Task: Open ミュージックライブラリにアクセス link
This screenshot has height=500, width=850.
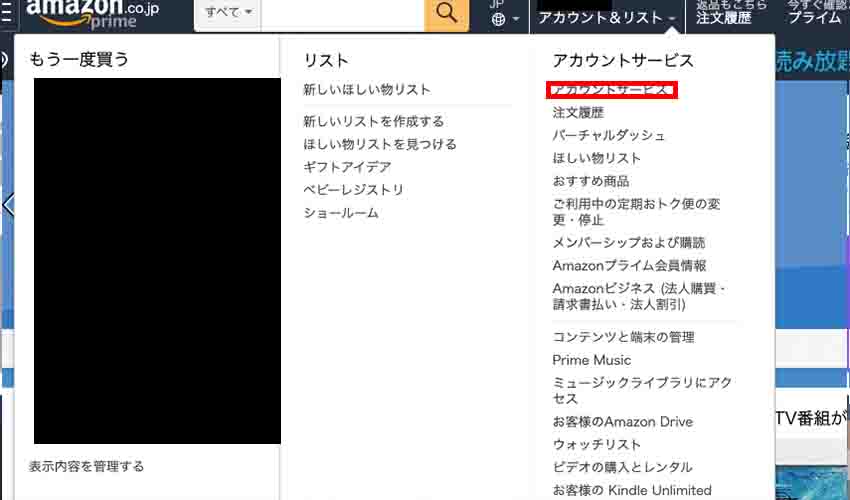Action: click(642, 390)
